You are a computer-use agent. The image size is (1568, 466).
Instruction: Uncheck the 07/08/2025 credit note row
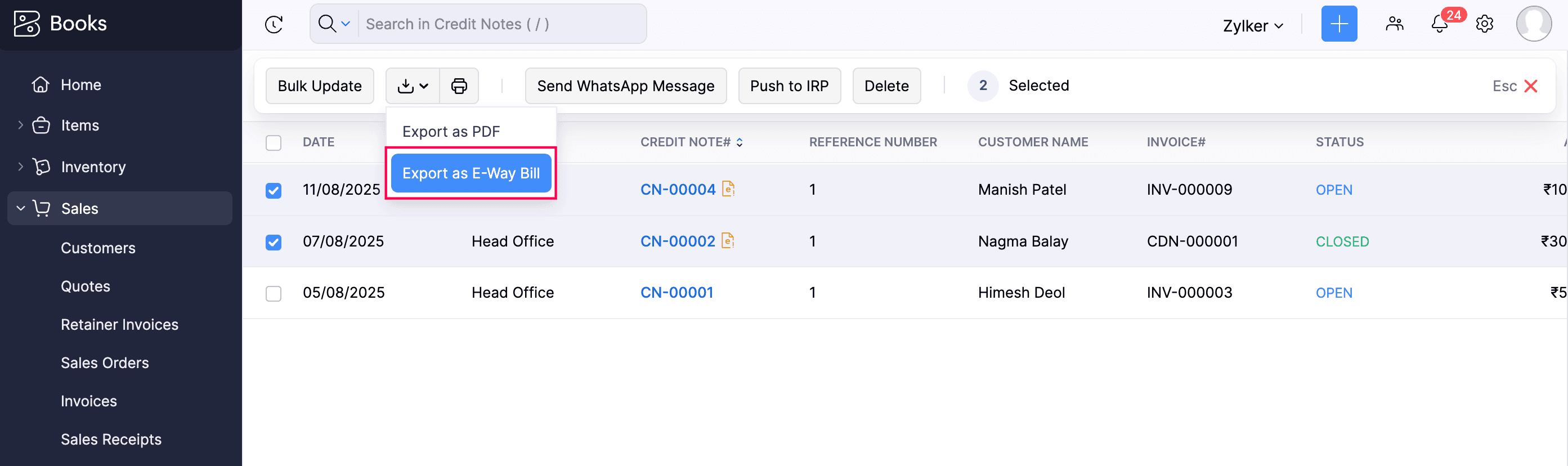274,242
